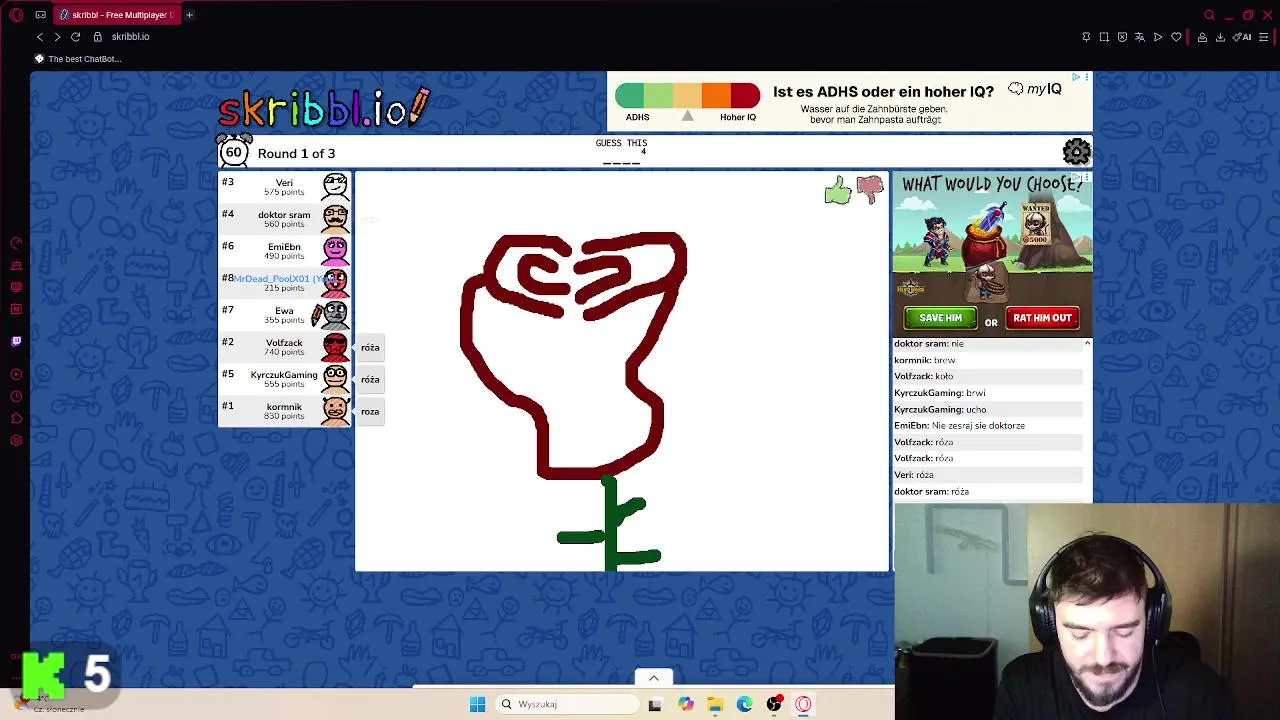Open Microsoft Edge from the taskbar
This screenshot has width=1280, height=720.
coord(745,704)
